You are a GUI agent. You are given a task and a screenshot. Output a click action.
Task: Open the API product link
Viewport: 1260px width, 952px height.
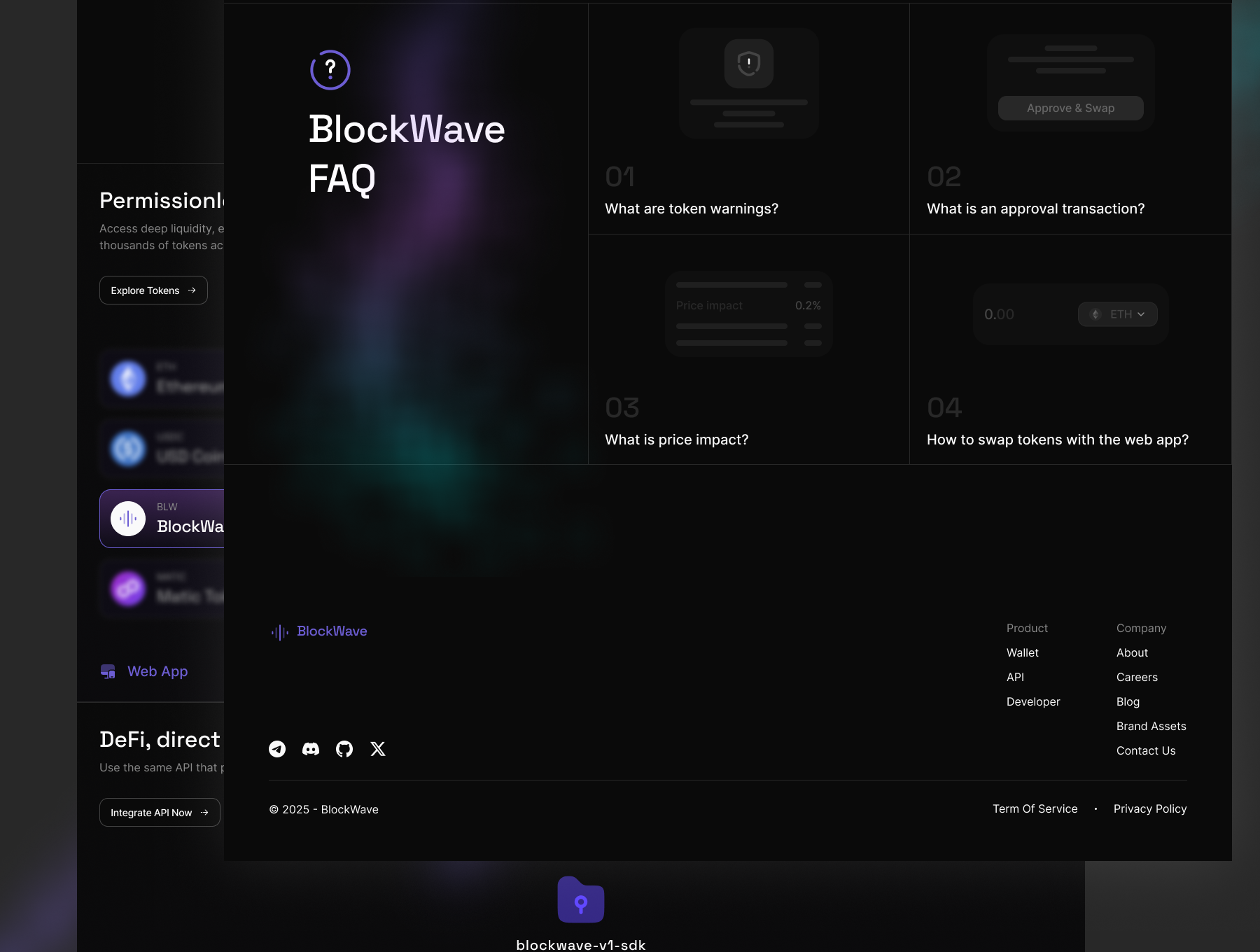point(1015,677)
